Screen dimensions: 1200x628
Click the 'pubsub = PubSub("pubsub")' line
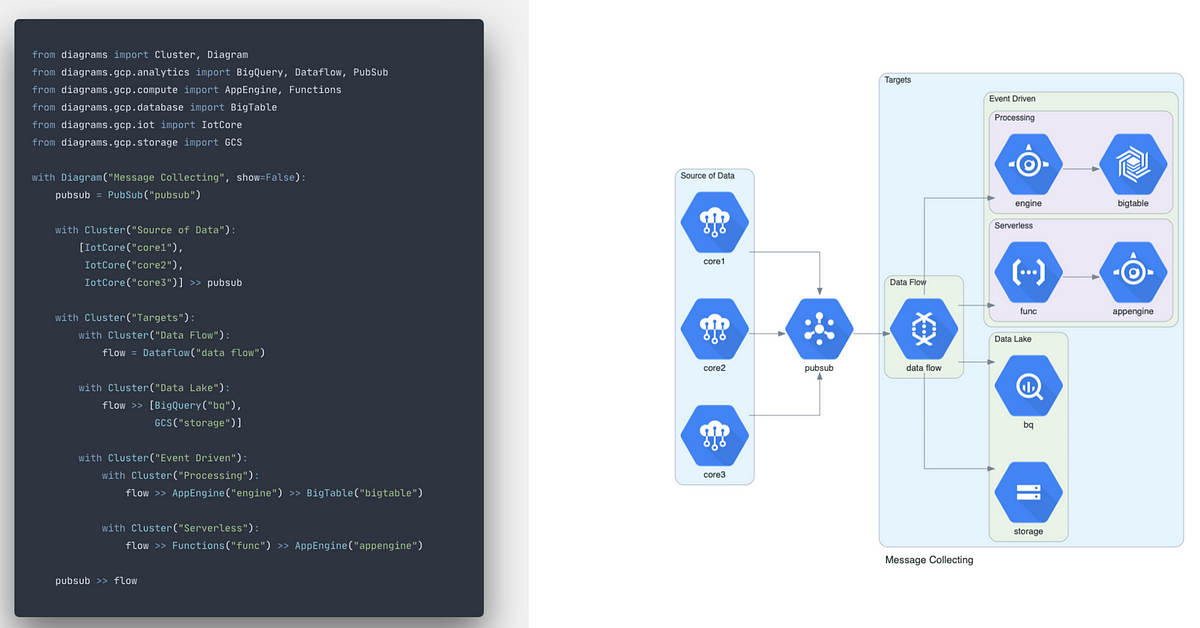click(x=128, y=195)
